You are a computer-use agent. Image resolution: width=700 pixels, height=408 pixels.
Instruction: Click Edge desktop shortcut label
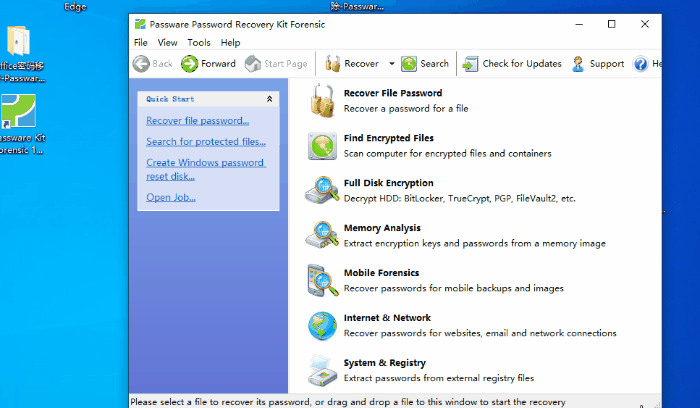[75, 7]
